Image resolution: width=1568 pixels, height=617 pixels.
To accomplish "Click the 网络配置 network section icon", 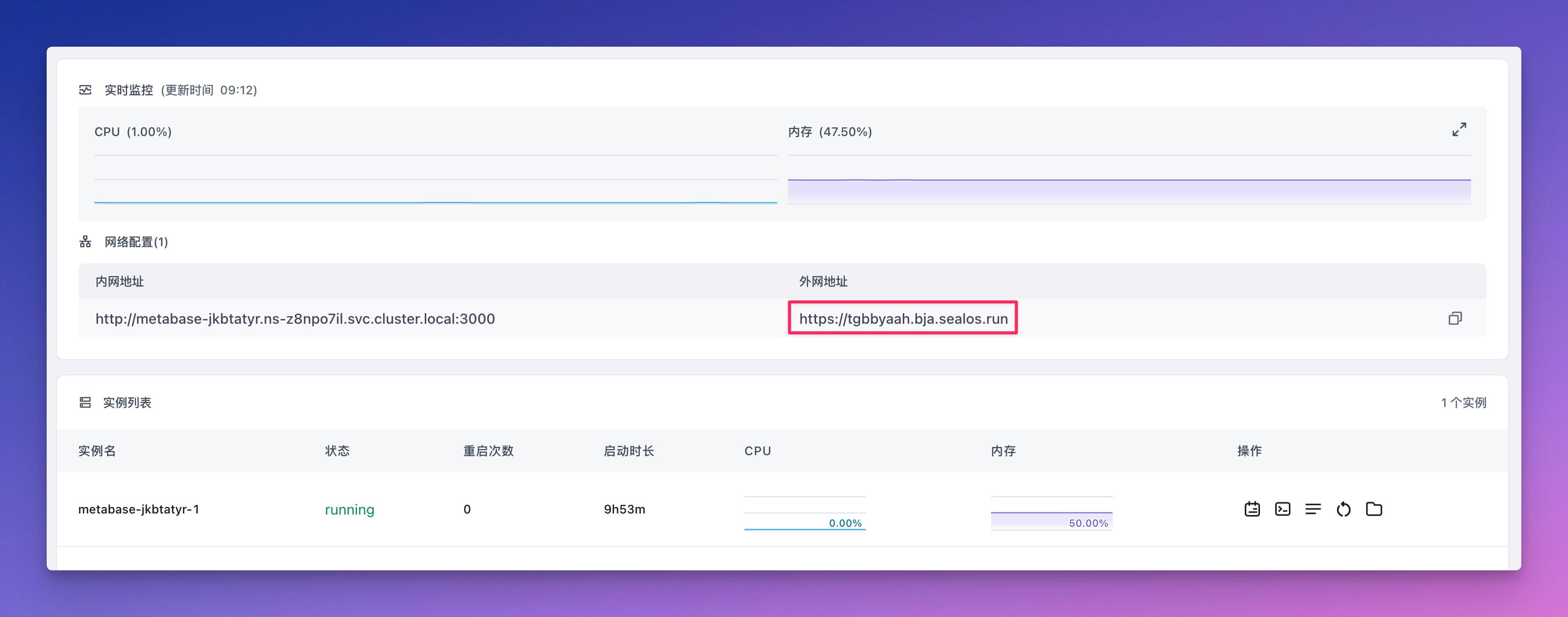I will tap(85, 242).
